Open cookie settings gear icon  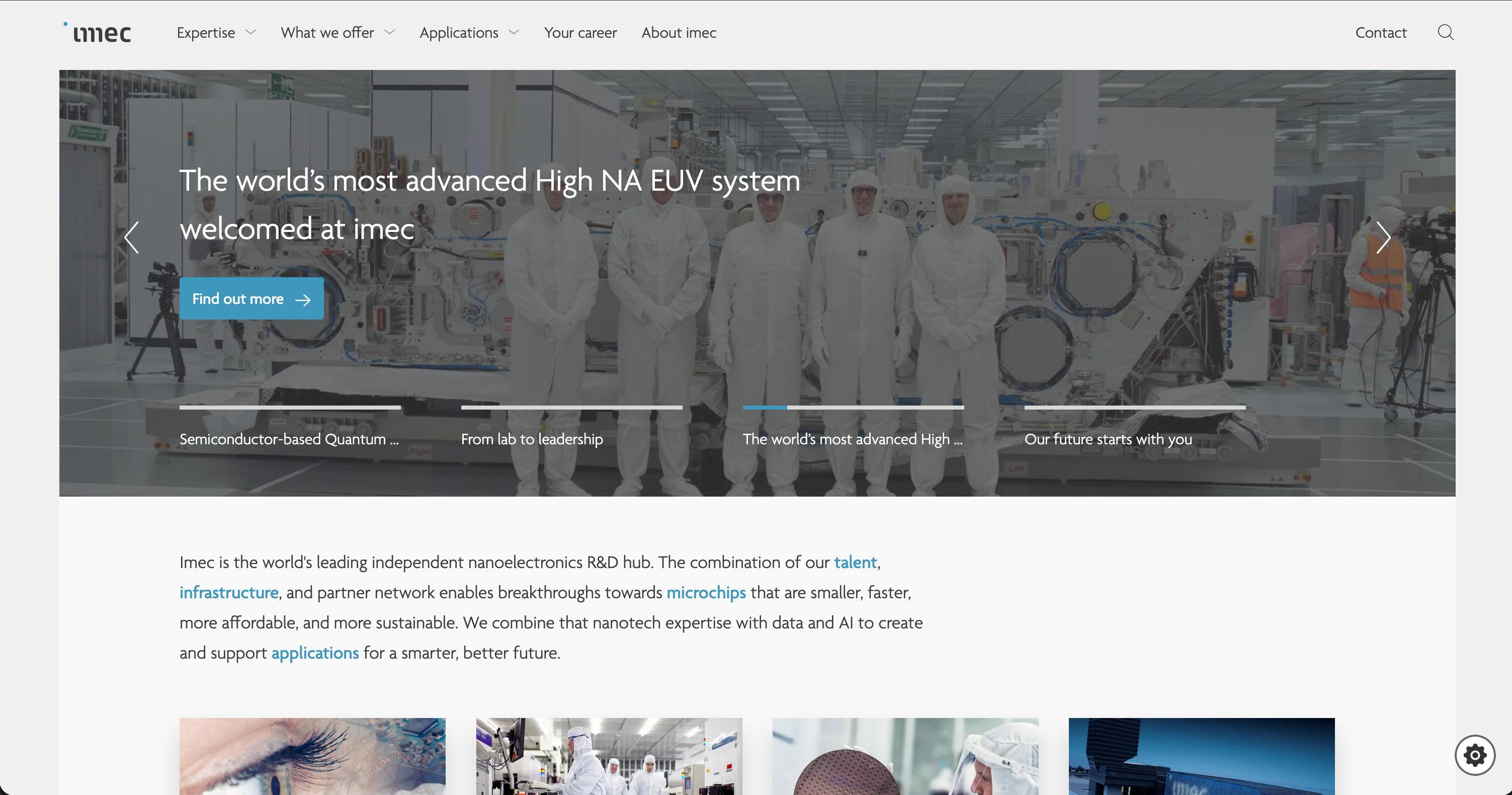coord(1474,755)
